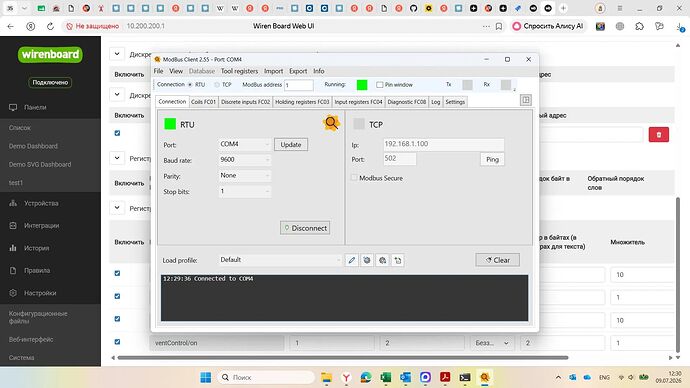Click the ModBus address input field
The width and height of the screenshot is (690, 388).
tap(299, 85)
